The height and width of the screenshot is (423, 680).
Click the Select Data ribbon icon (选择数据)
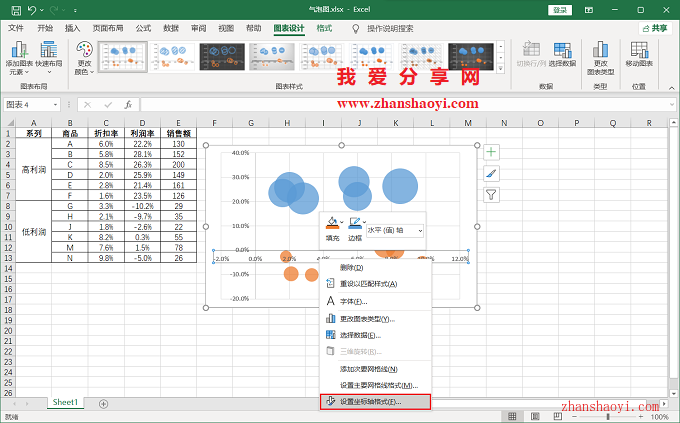pos(562,54)
